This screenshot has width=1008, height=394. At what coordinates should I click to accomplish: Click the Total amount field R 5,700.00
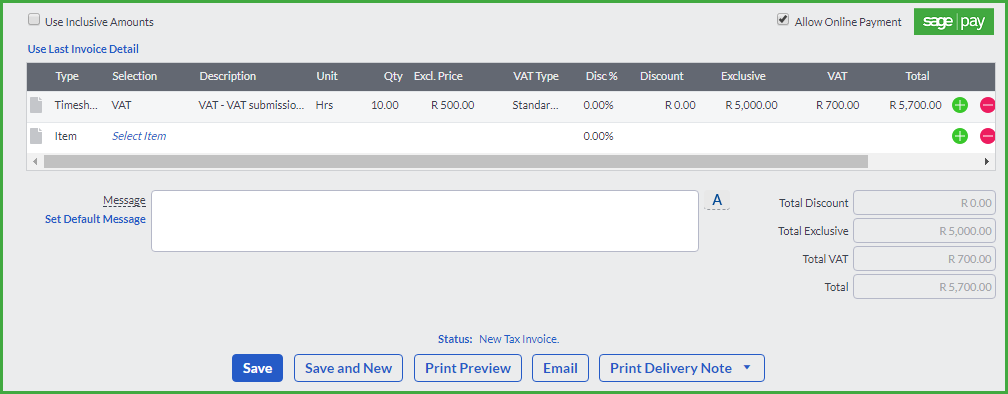tap(925, 287)
